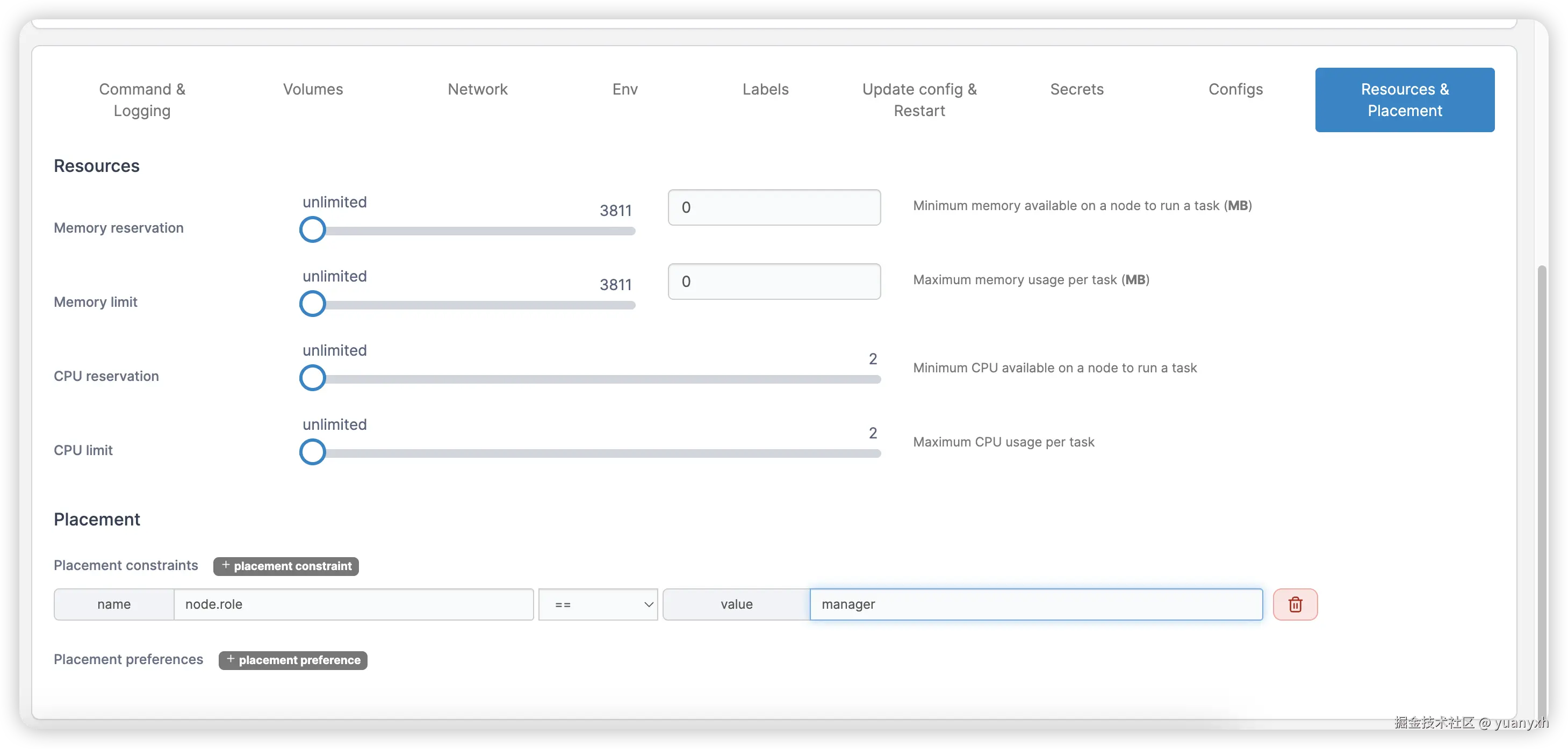Viewport: 1568px width, 749px height.
Task: Click the CPU reservation slider handle
Action: point(312,378)
